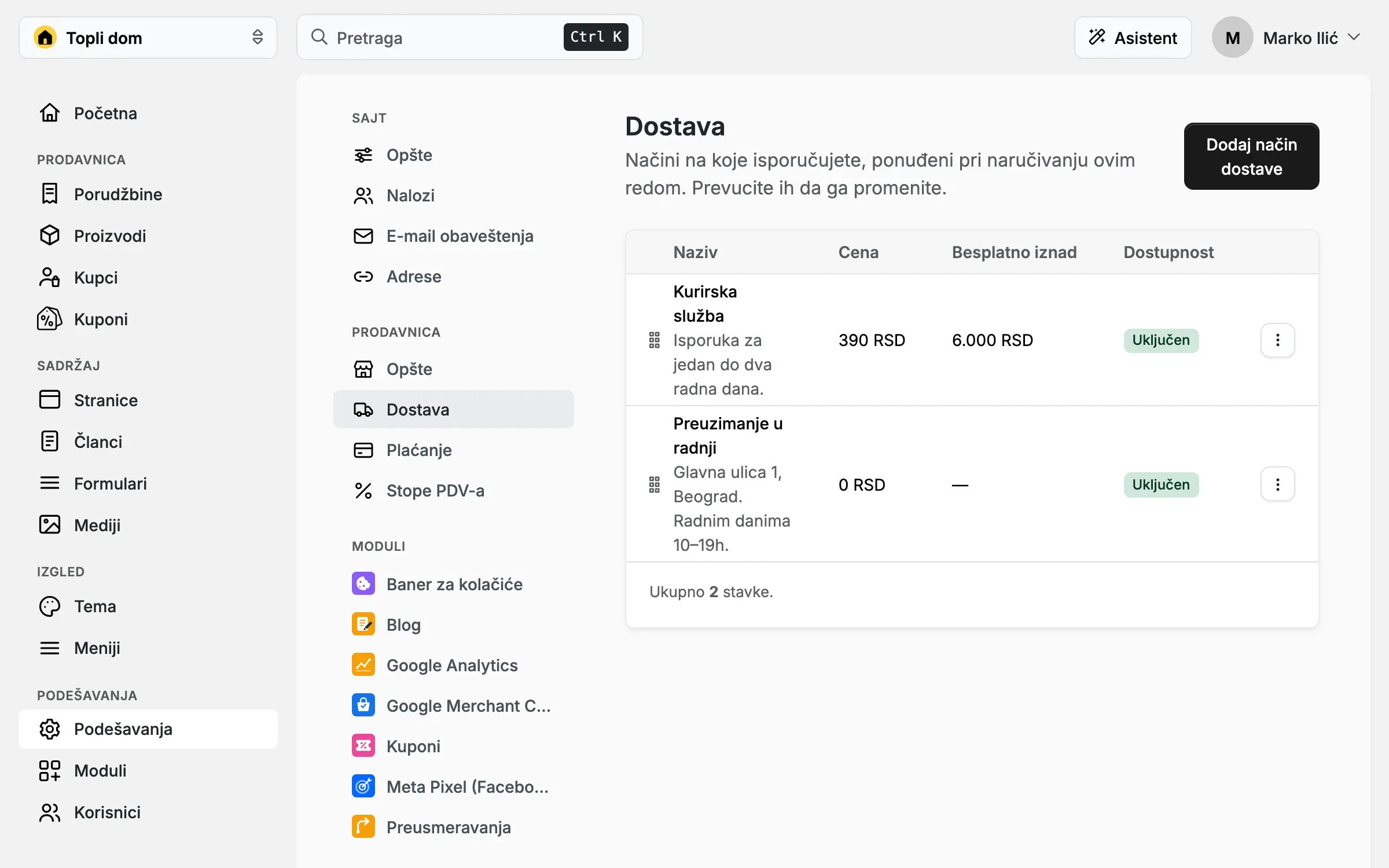1389x868 pixels.
Task: Open actions menu for Kurirska služba row
Action: coord(1277,340)
